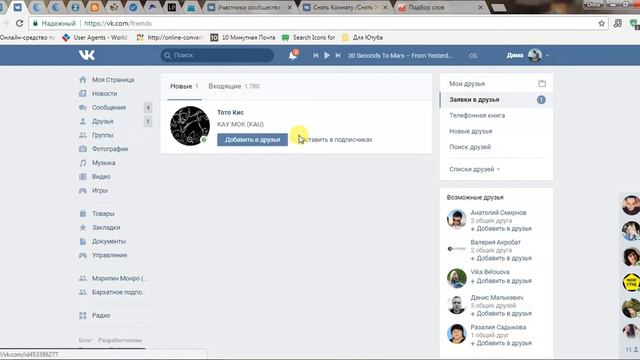This screenshot has width=640, height=360.
Task: Click Добавить в друзья button for Тото Кис
Action: coord(252,140)
